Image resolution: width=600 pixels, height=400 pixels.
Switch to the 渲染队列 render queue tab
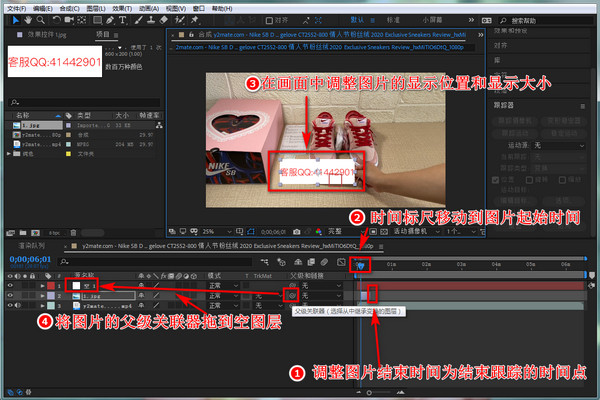point(31,245)
